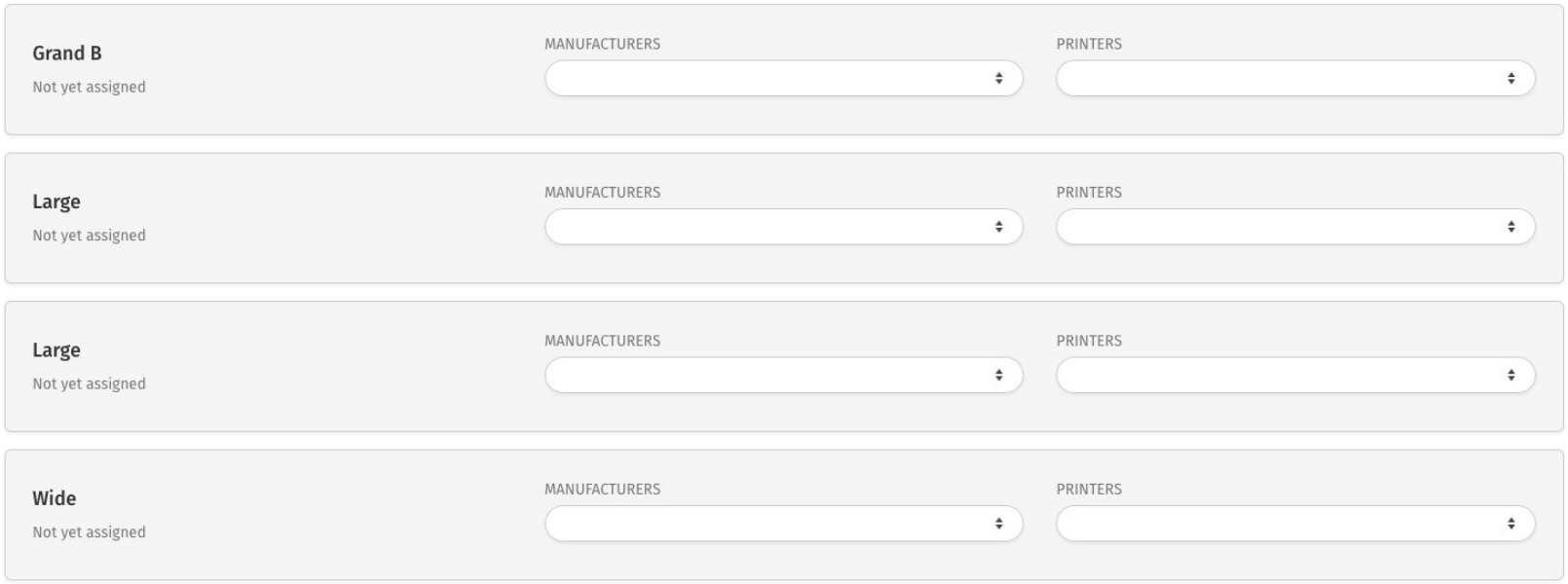
Task: Click the arrow icon in Wide printers select
Action: pos(1511,524)
